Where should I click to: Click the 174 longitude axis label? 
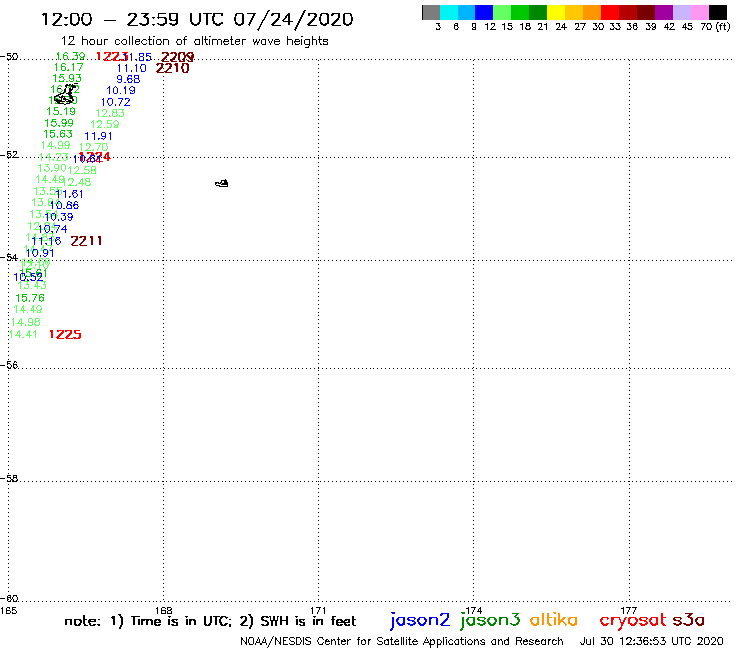(x=473, y=610)
